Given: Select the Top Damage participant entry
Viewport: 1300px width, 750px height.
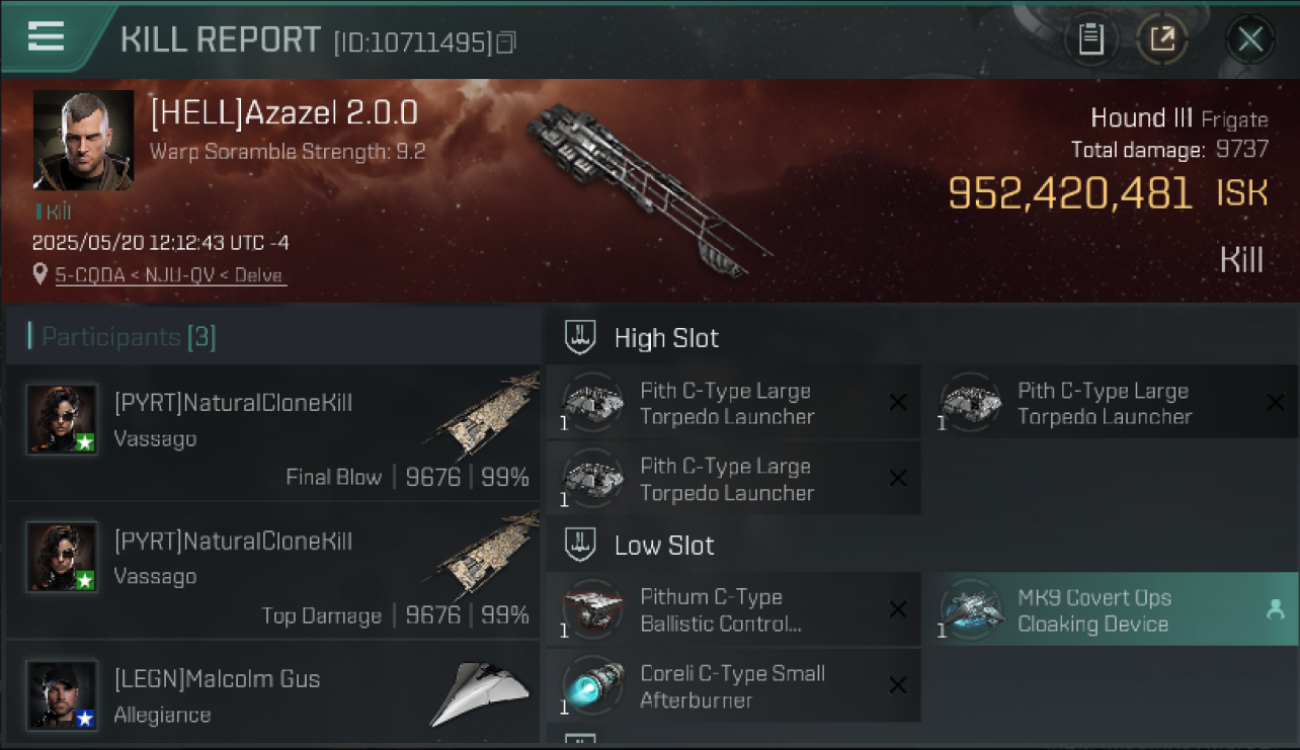Looking at the screenshot, I should 273,571.
